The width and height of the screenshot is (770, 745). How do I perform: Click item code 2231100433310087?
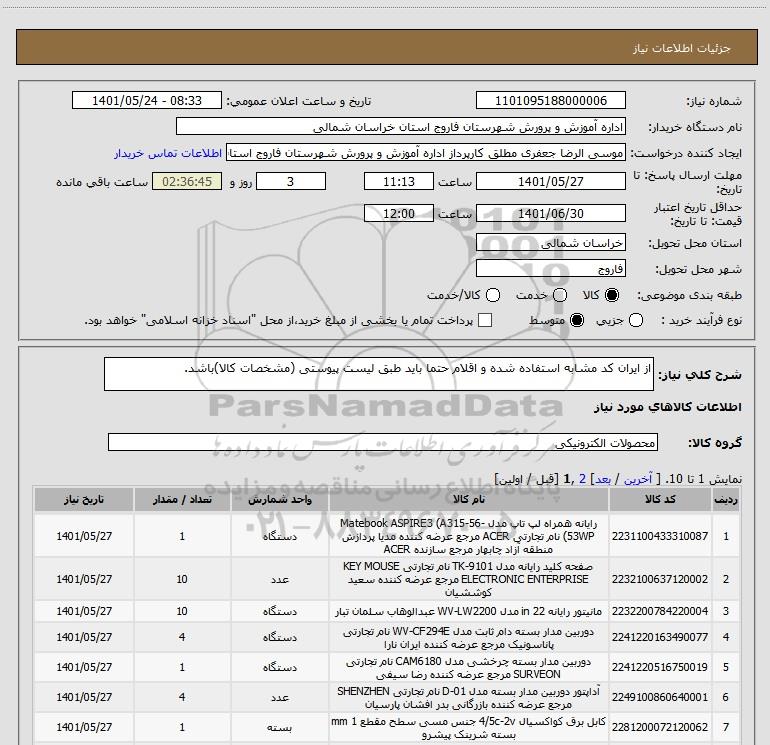pos(660,536)
